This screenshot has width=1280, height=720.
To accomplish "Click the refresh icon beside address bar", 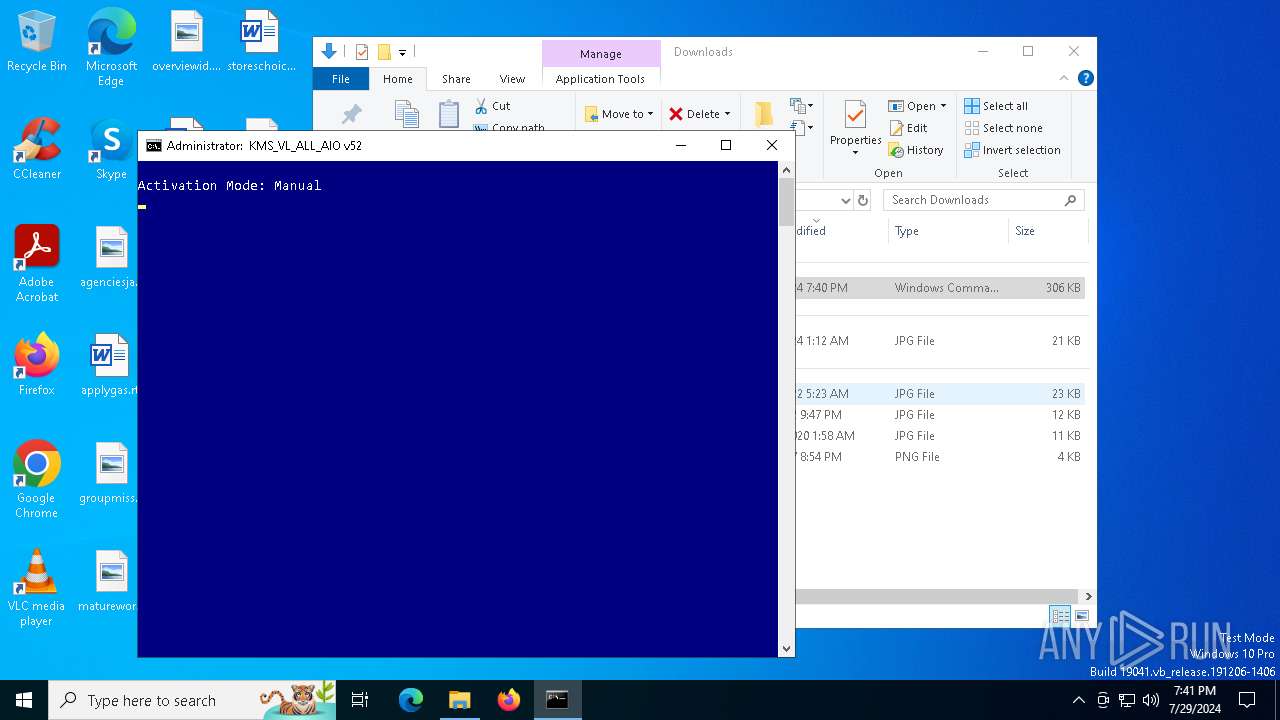I will pos(864,200).
